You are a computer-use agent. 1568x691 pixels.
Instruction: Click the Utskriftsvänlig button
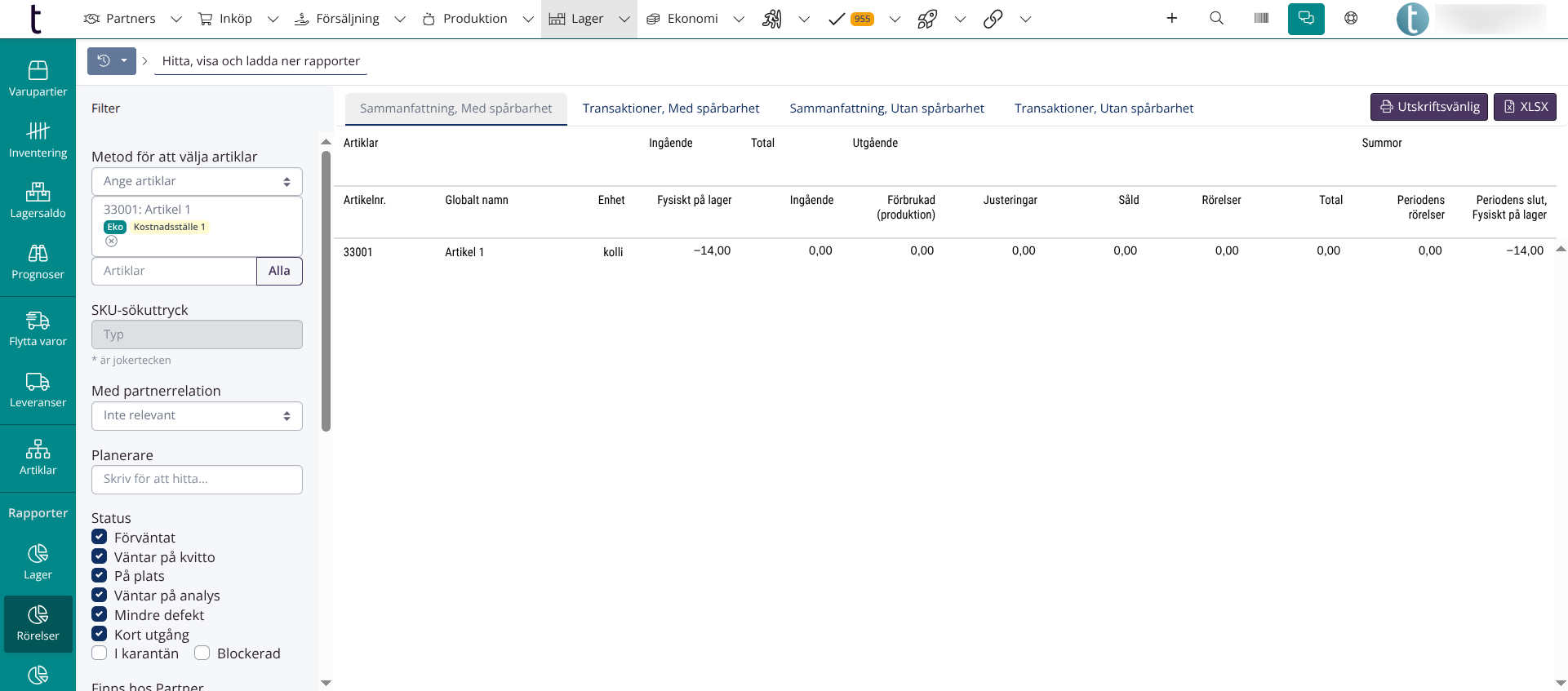pyautogui.click(x=1428, y=107)
